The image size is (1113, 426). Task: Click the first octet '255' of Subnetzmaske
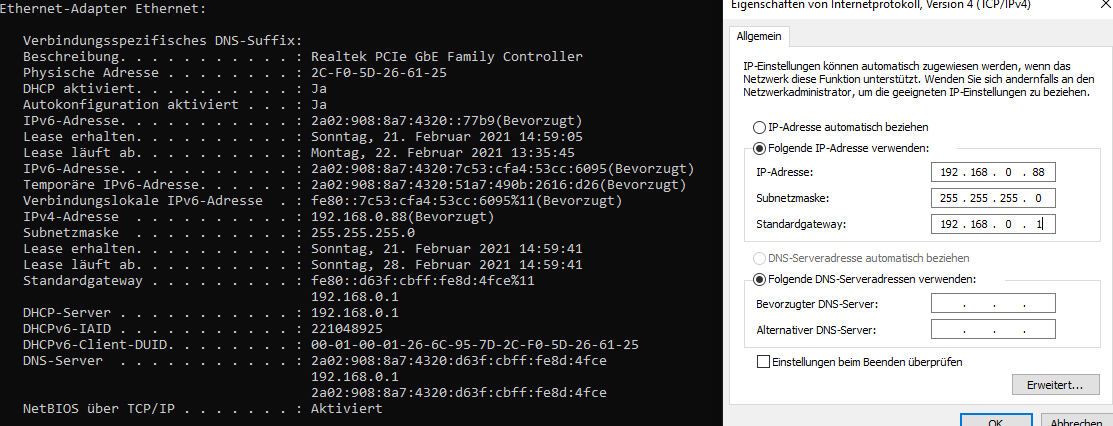pyautogui.click(x=949, y=199)
